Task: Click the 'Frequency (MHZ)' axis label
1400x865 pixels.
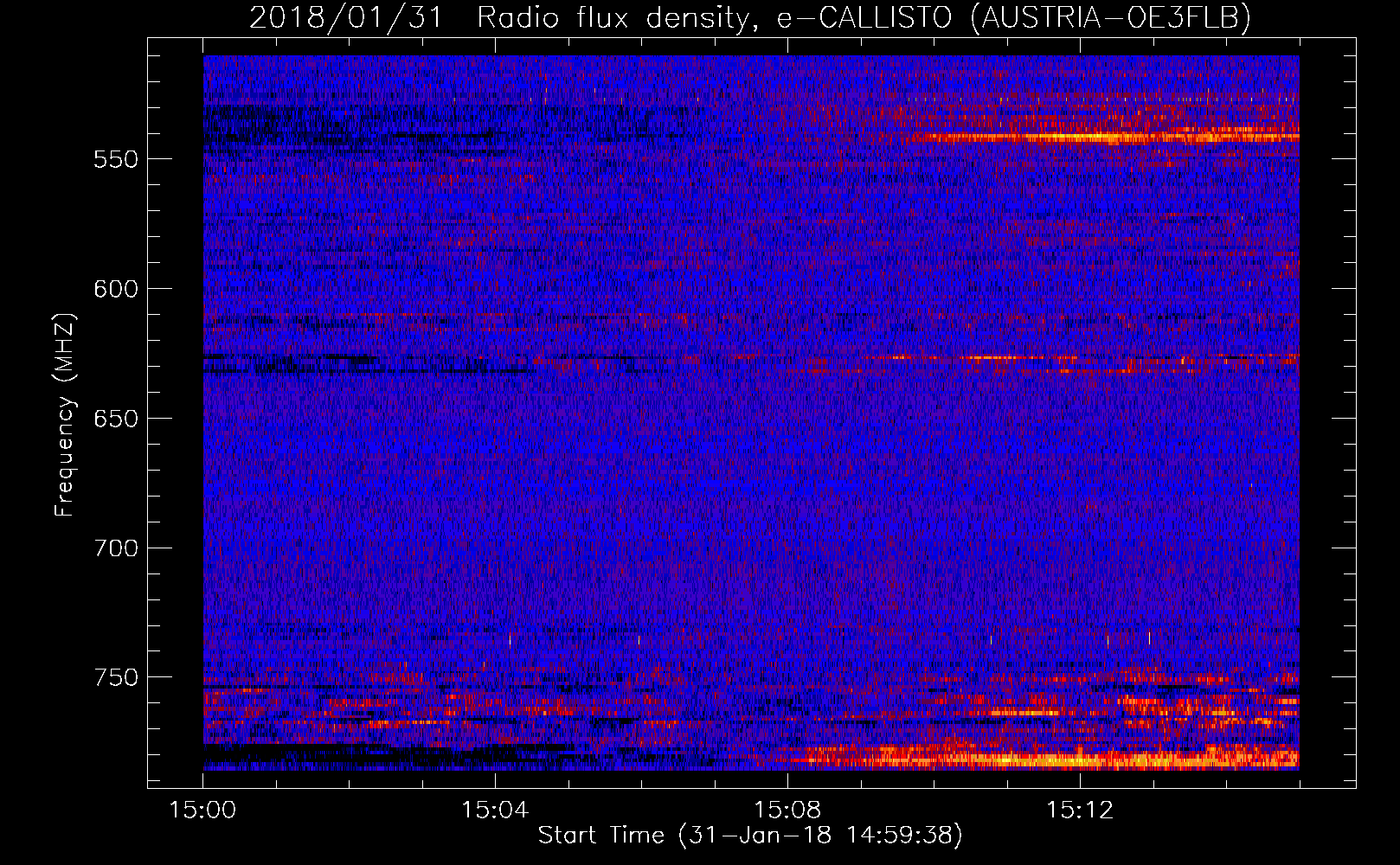Action: (65, 414)
